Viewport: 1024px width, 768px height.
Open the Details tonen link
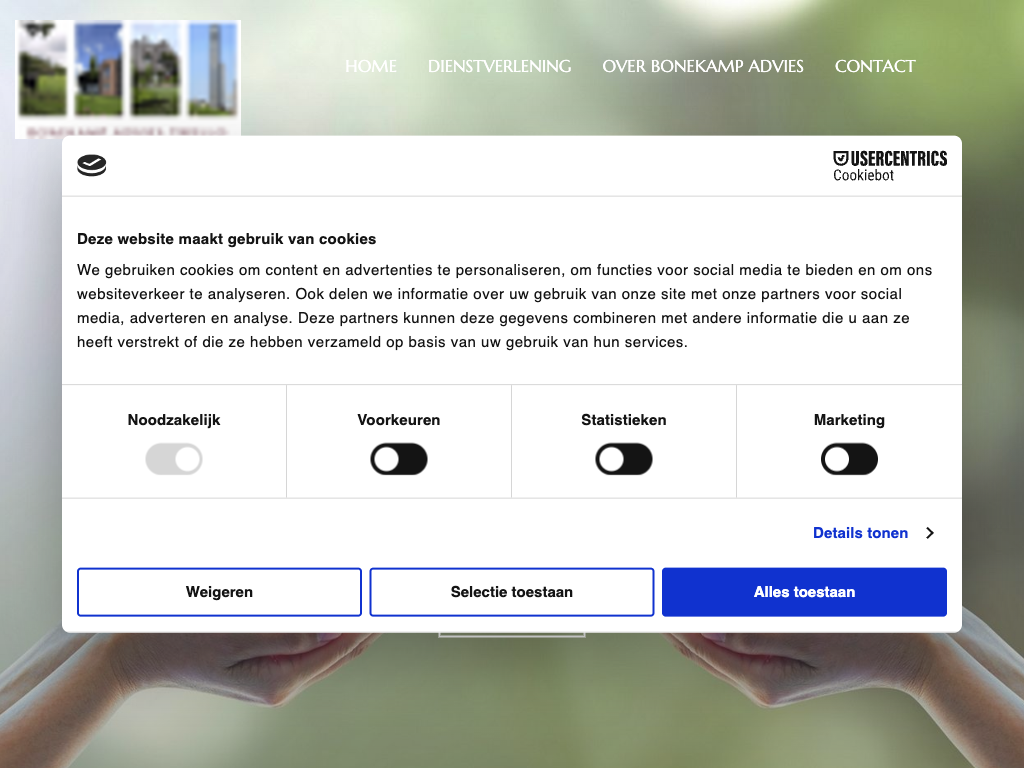pos(860,533)
